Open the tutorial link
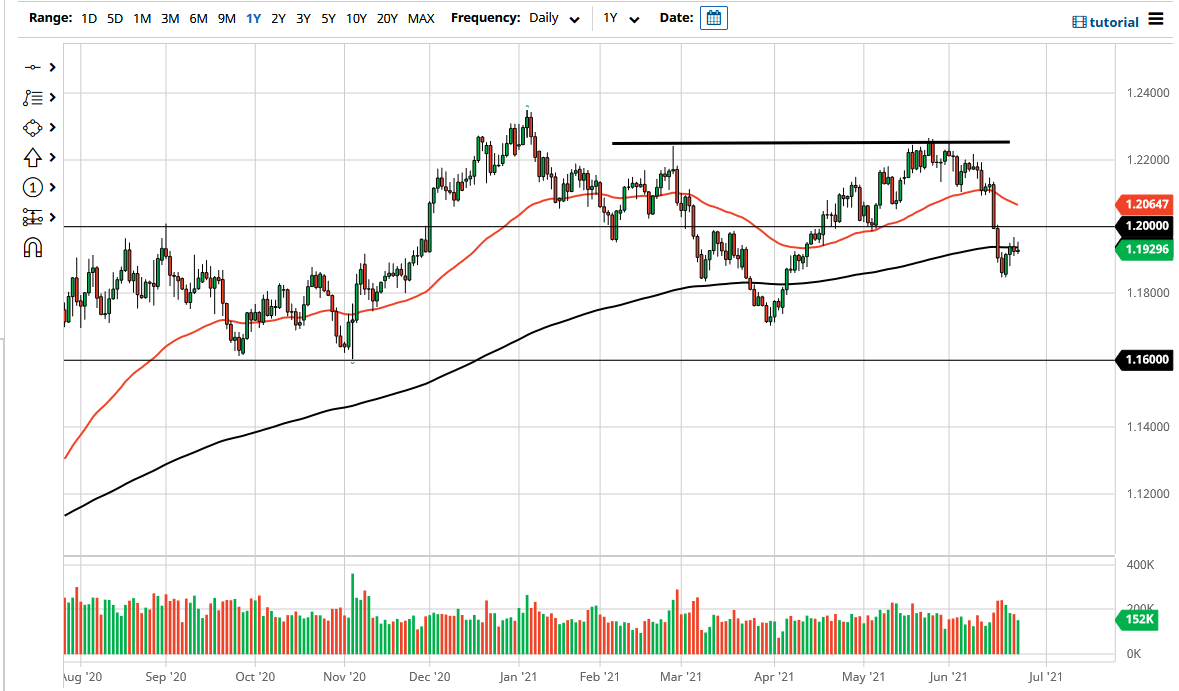The image size is (1179, 691). [1105, 22]
